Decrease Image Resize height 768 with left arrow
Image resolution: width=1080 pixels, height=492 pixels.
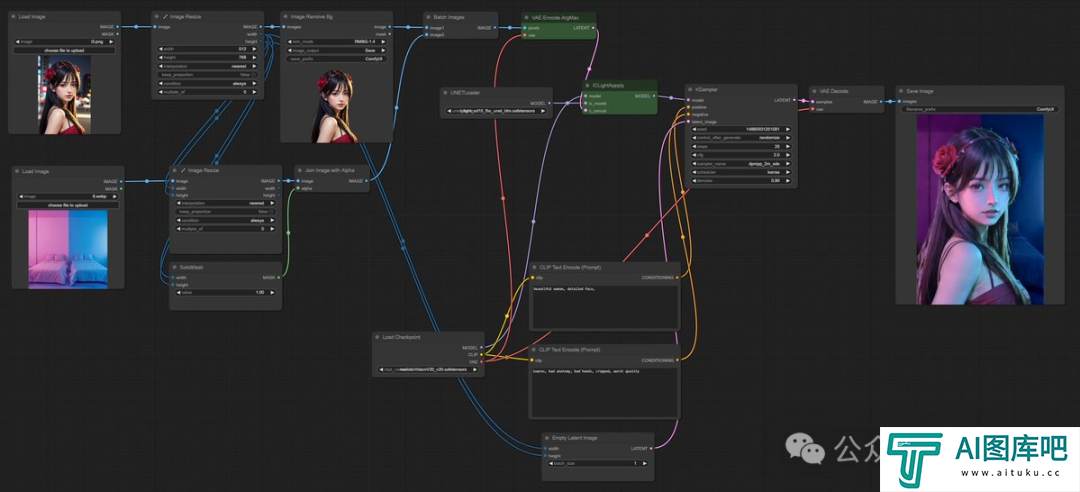[x=161, y=57]
